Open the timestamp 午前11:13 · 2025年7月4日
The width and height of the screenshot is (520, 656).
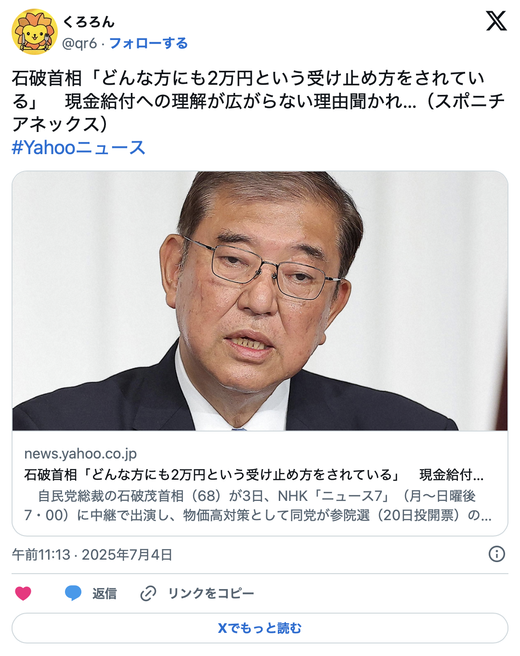coord(92,555)
